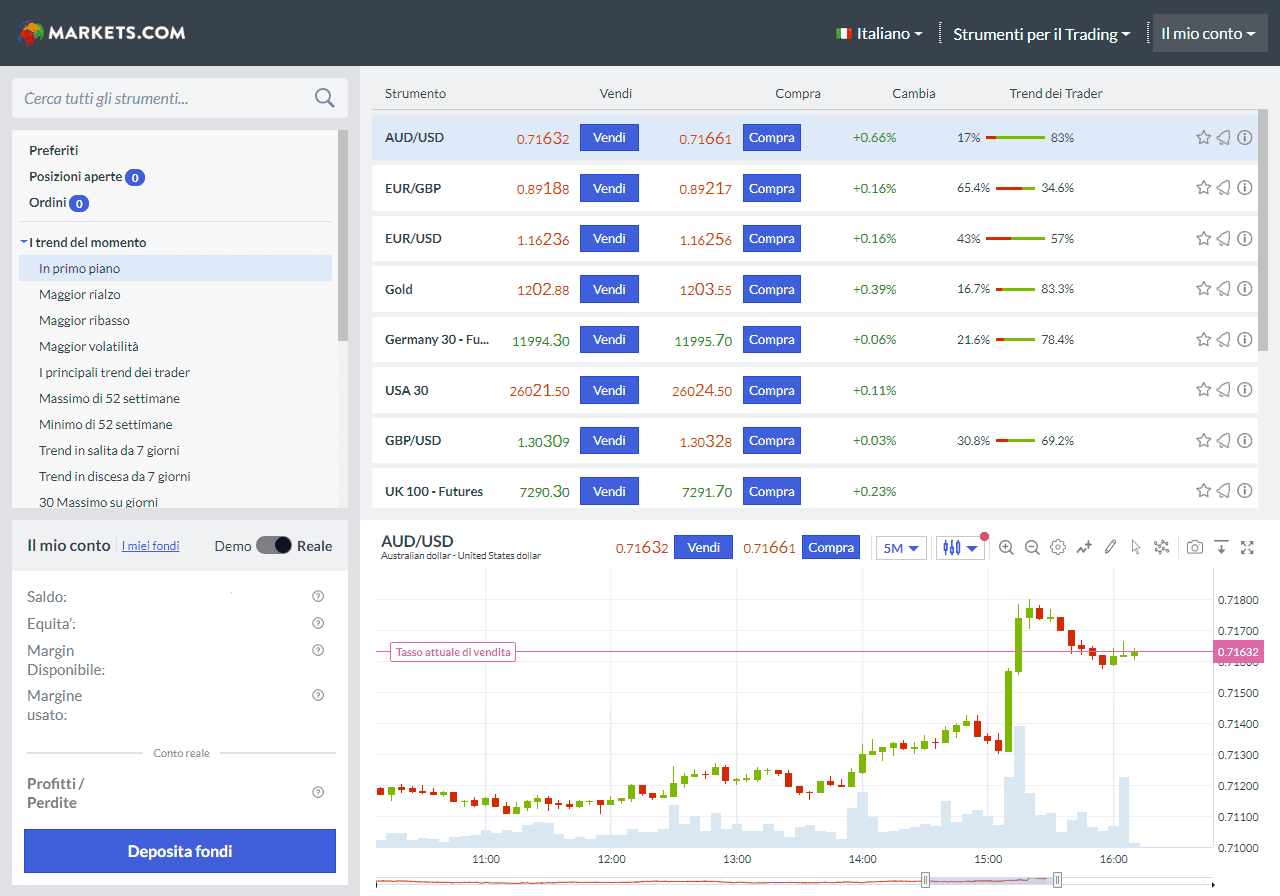Add an indicator to the chart
This screenshot has width=1280, height=896.
pyautogui.click(x=1084, y=547)
